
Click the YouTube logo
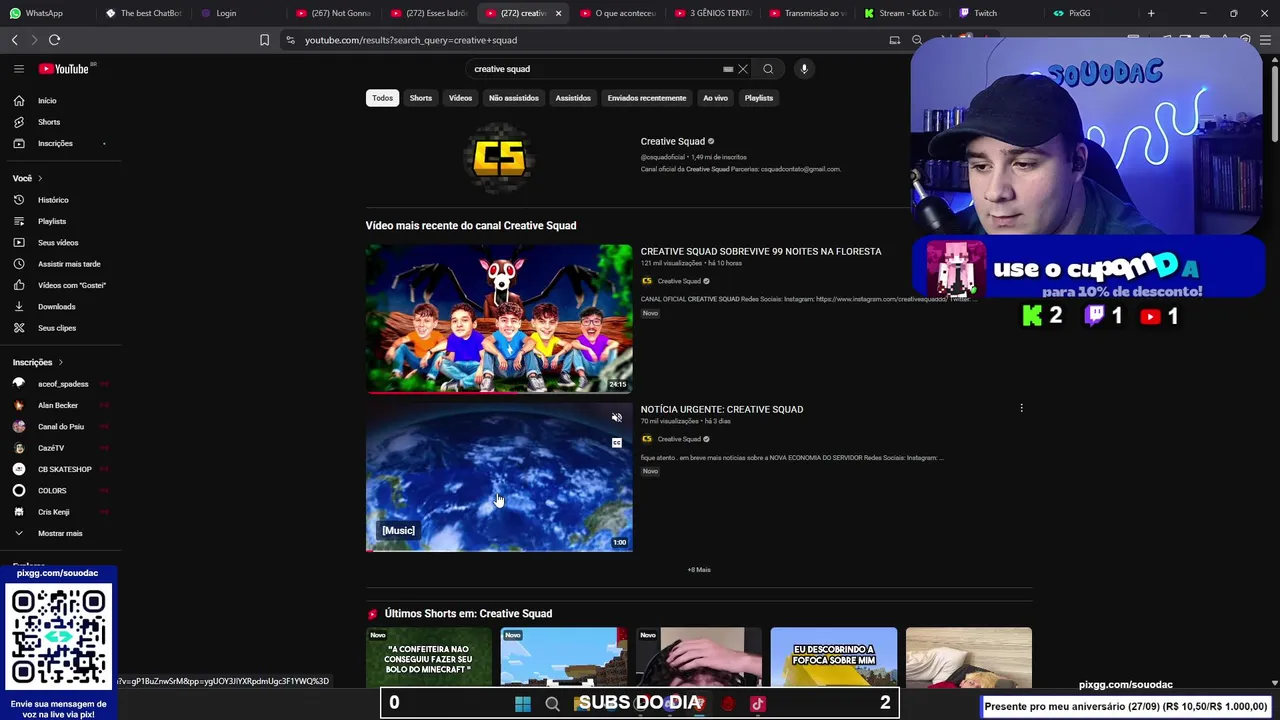click(x=64, y=69)
